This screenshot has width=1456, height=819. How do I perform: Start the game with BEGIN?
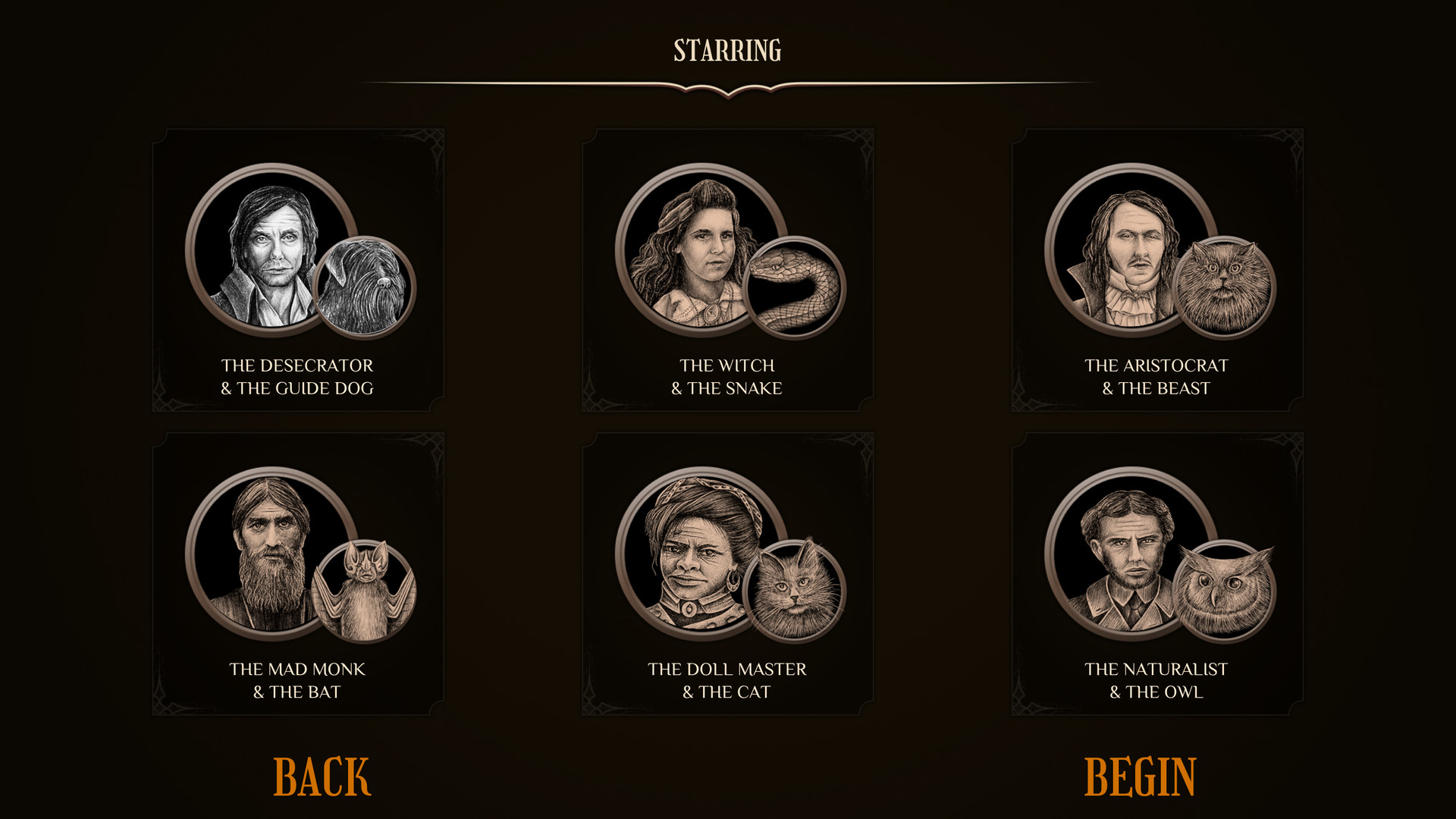(1140, 777)
